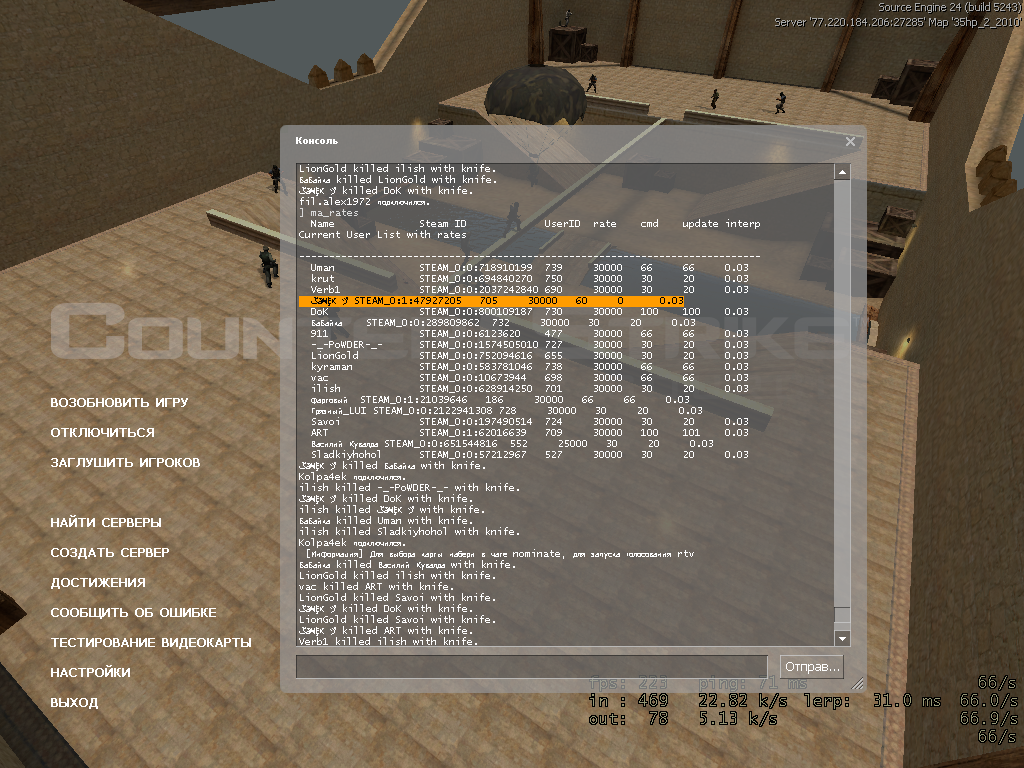Click the DoK player row
The height and width of the screenshot is (768, 1024).
pyautogui.click(x=530, y=312)
